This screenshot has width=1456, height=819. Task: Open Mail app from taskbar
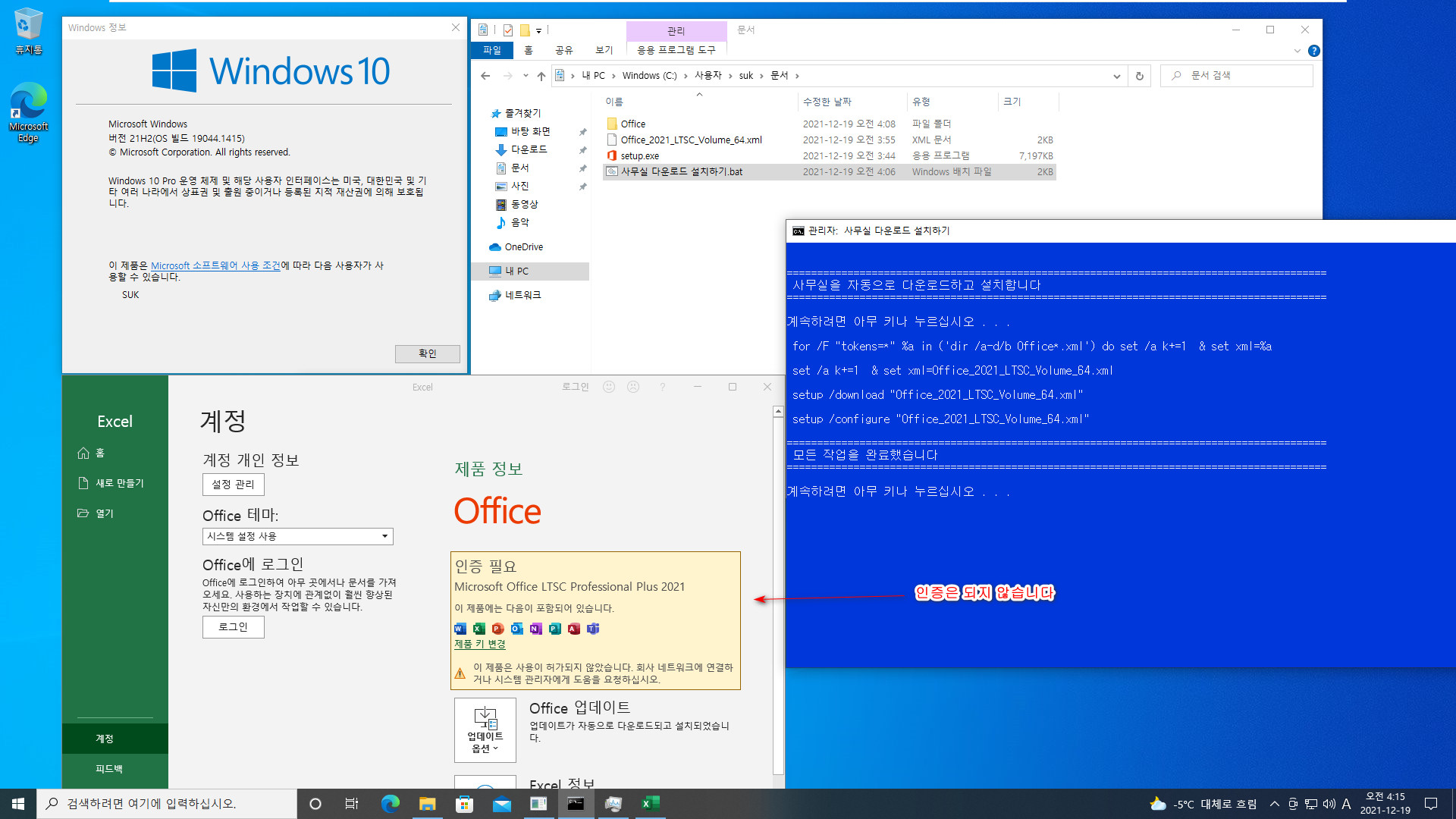point(501,804)
